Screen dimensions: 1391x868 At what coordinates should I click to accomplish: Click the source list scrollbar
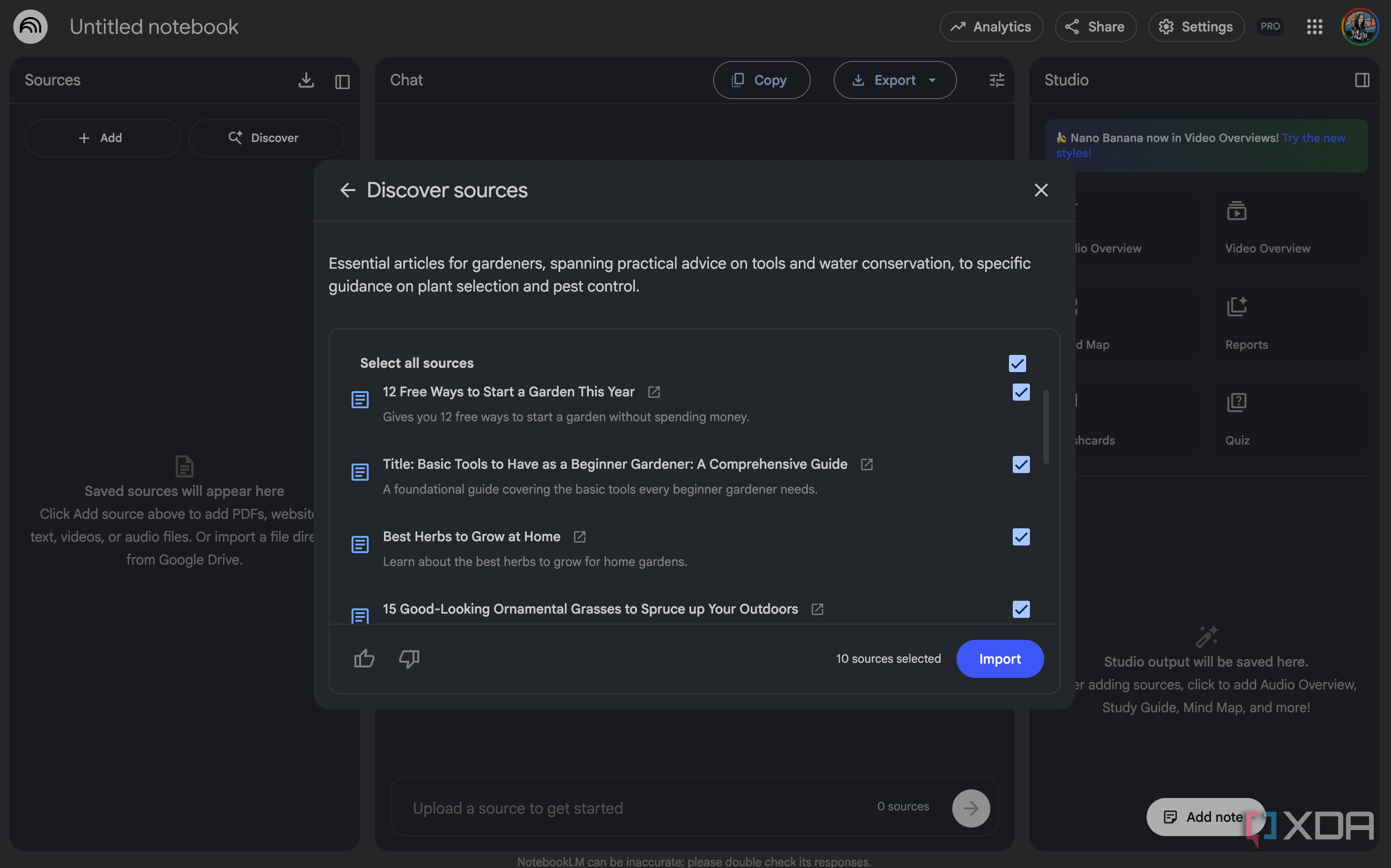click(1046, 426)
